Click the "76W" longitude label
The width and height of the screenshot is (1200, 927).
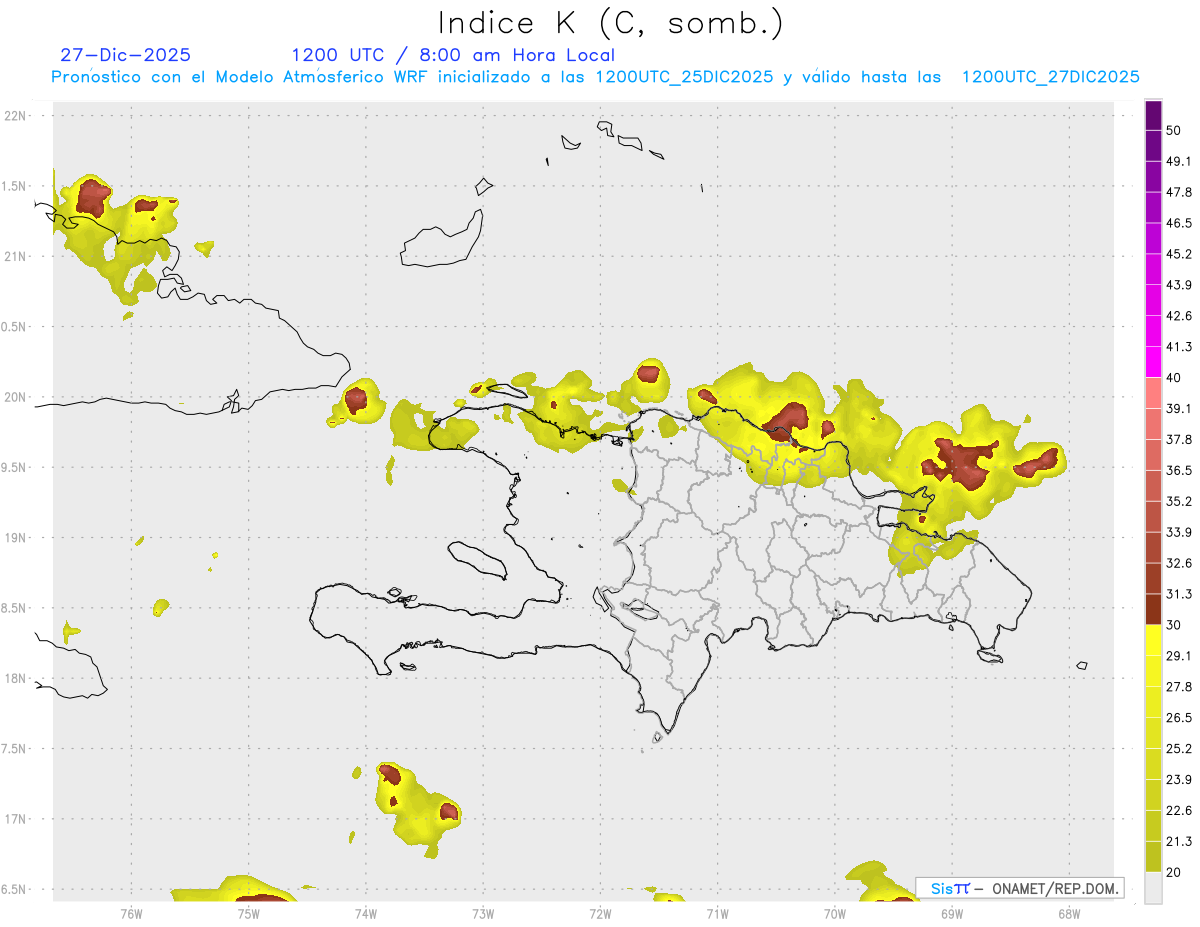pyautogui.click(x=131, y=913)
